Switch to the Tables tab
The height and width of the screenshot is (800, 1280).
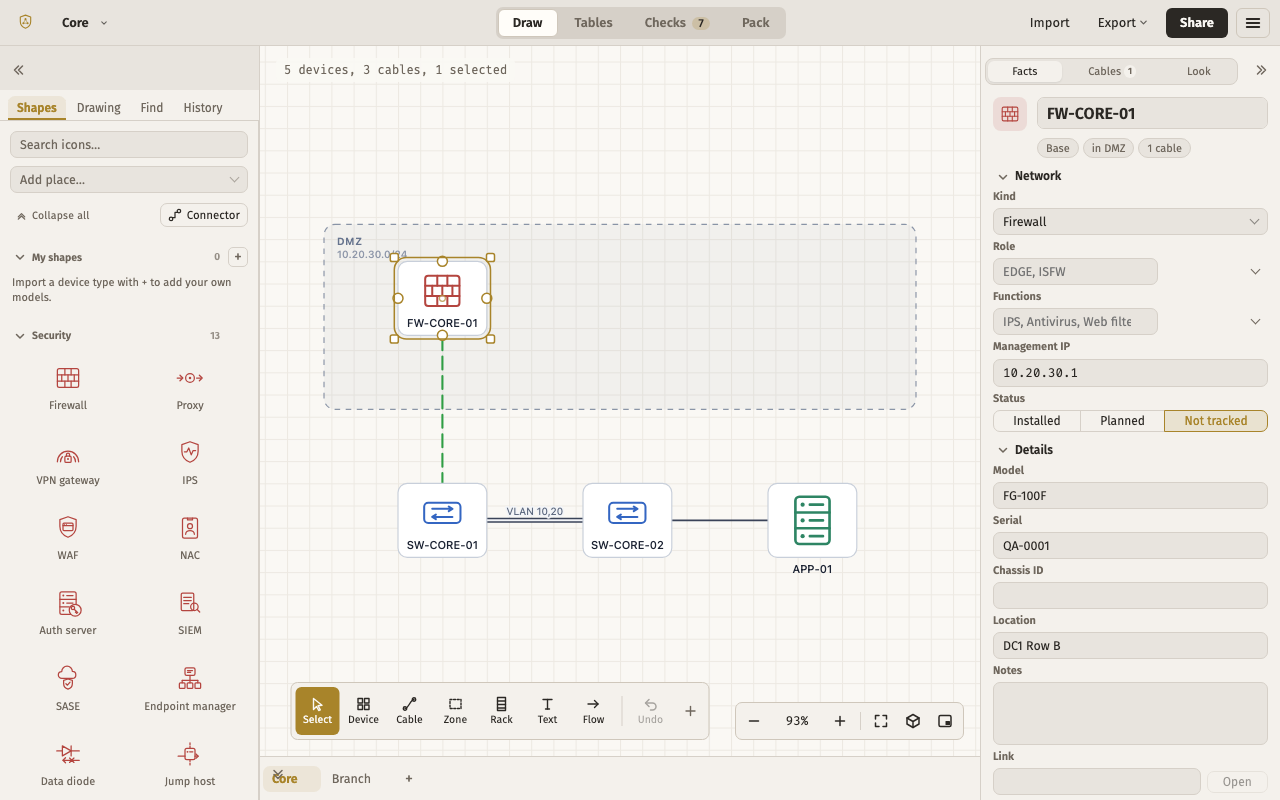593,23
